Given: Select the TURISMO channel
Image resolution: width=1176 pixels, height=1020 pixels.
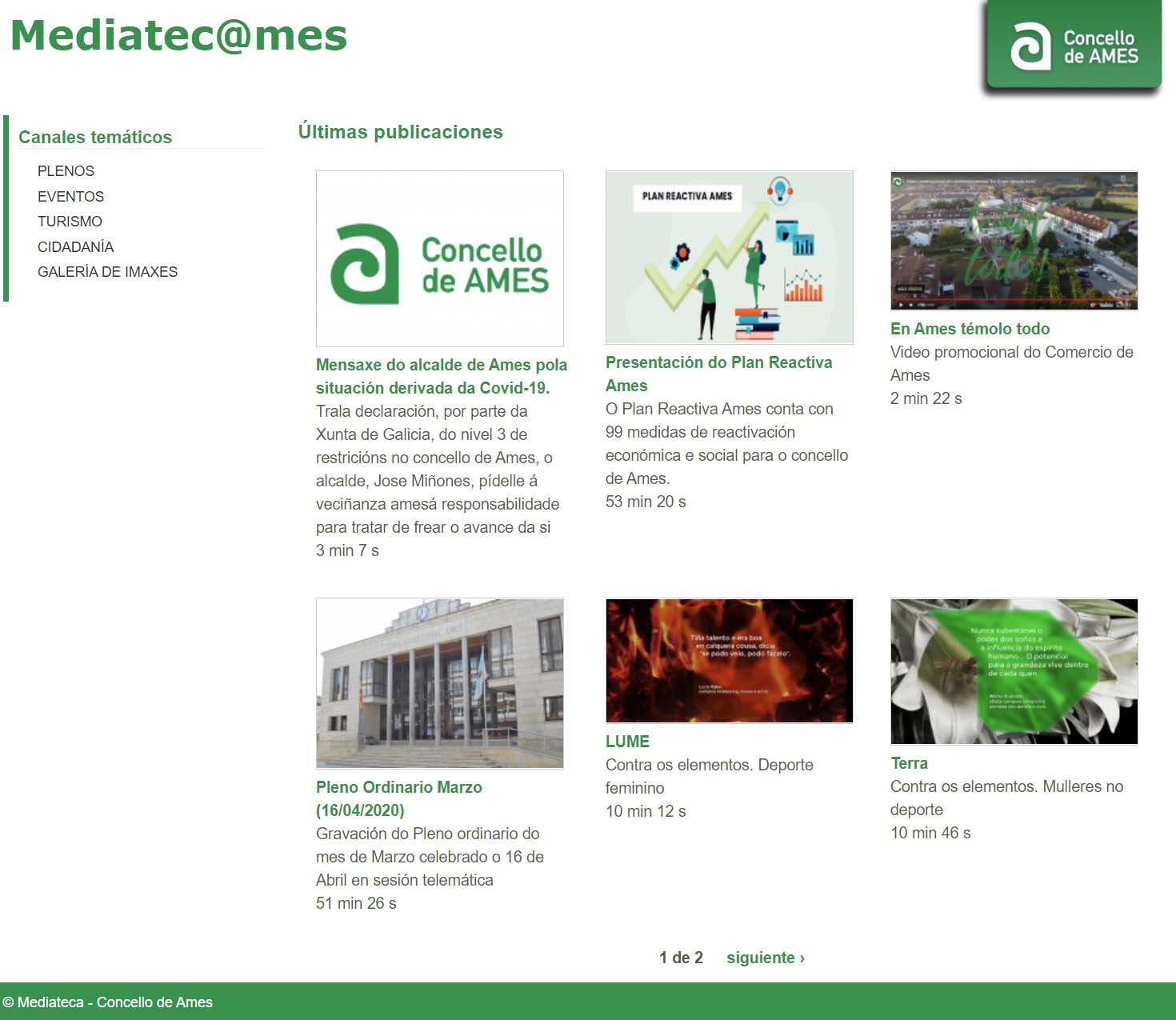Looking at the screenshot, I should [x=70, y=222].
